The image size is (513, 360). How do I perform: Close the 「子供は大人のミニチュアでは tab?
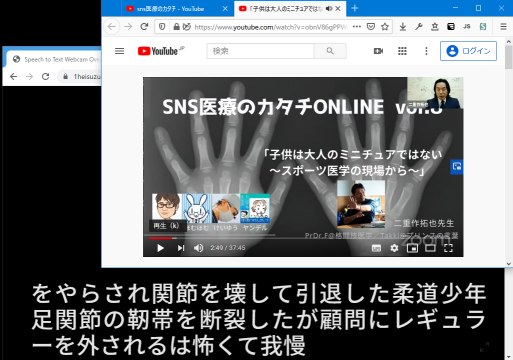pyautogui.click(x=338, y=9)
